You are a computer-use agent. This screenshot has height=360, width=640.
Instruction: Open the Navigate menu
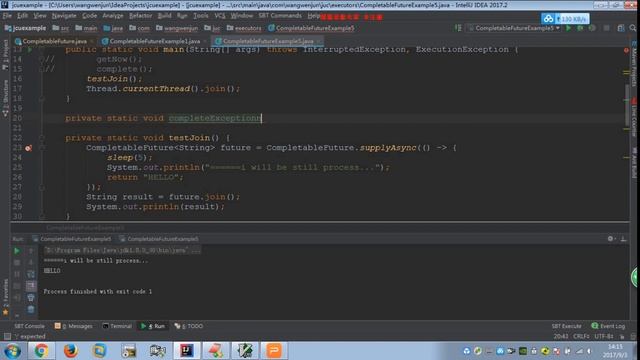(x=64, y=16)
